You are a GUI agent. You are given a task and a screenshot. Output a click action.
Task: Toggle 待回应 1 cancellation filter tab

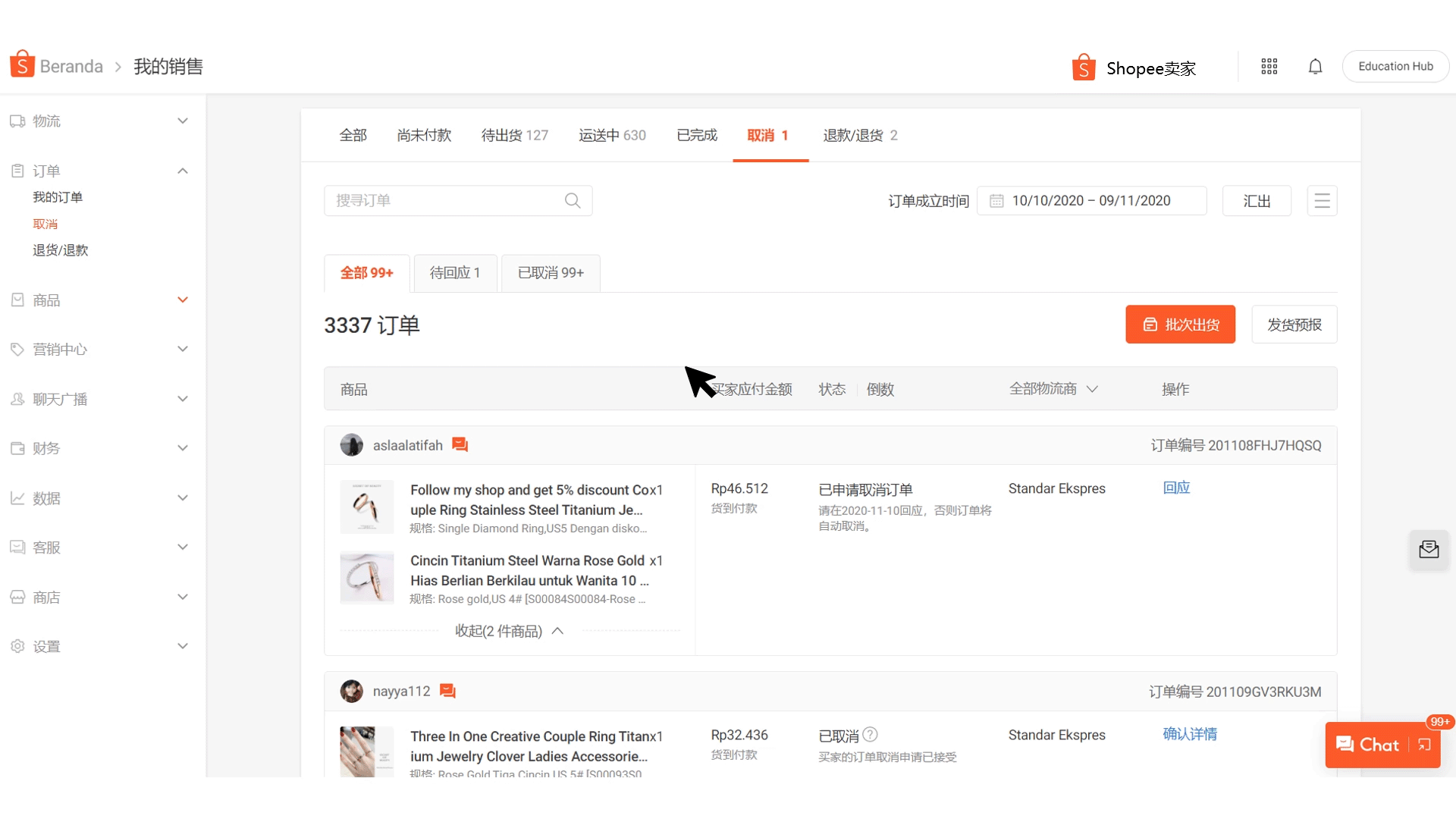tap(454, 273)
